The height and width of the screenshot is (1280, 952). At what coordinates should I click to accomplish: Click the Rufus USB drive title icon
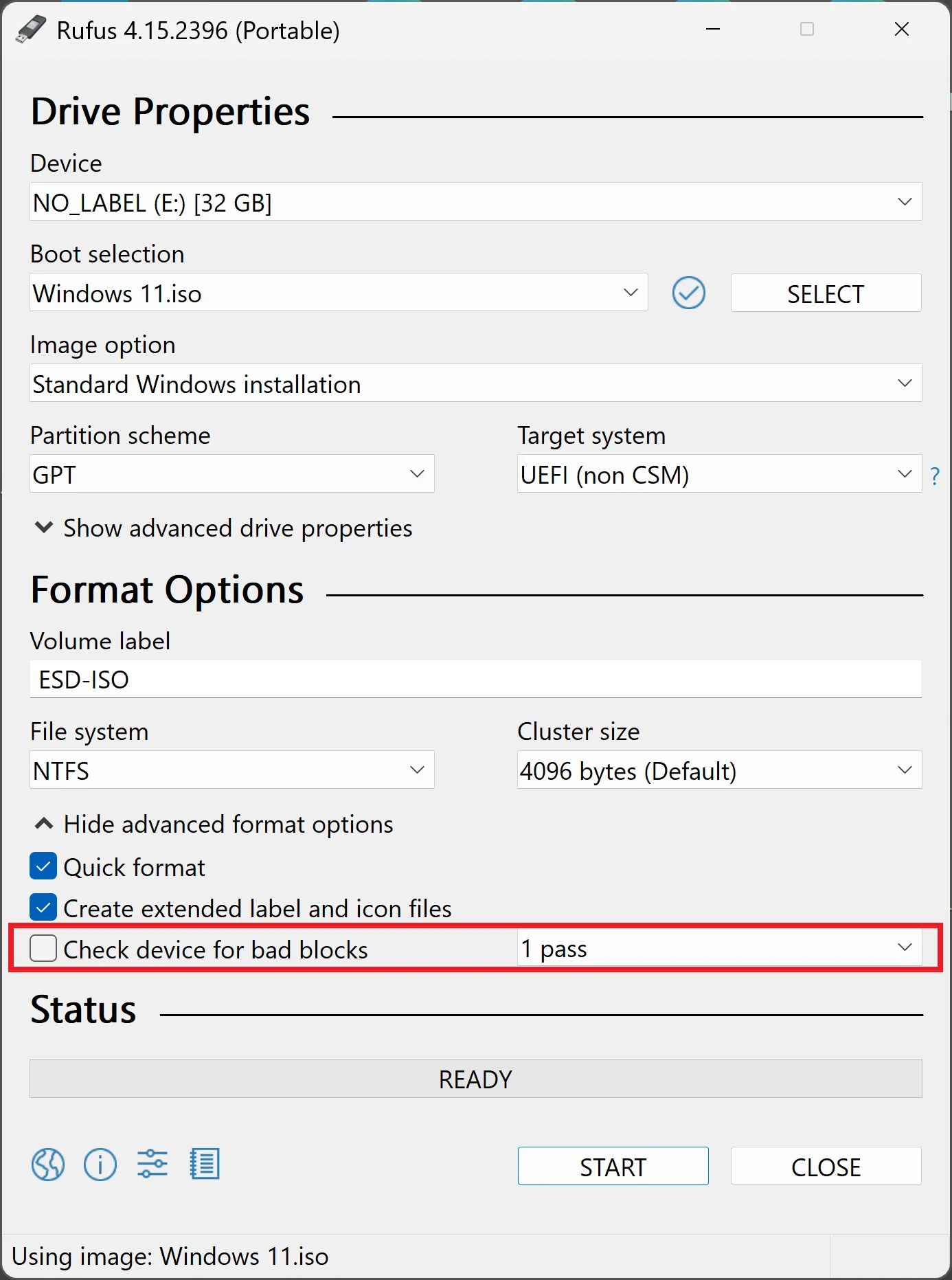[30, 30]
